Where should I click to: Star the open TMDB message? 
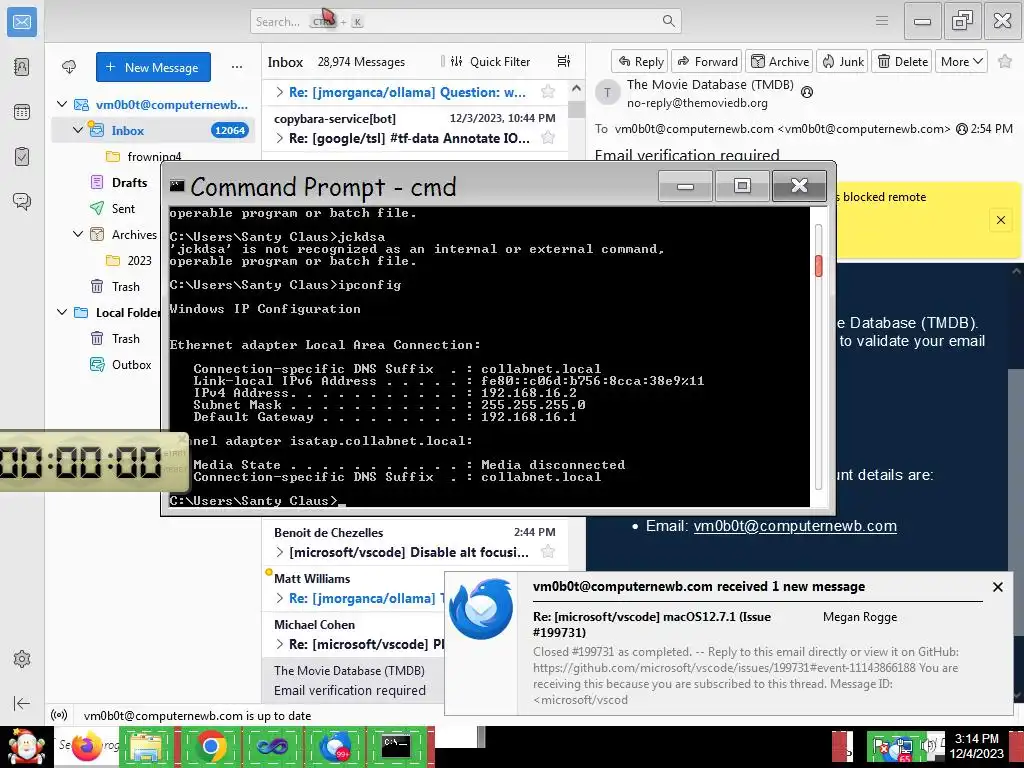pos(1005,61)
